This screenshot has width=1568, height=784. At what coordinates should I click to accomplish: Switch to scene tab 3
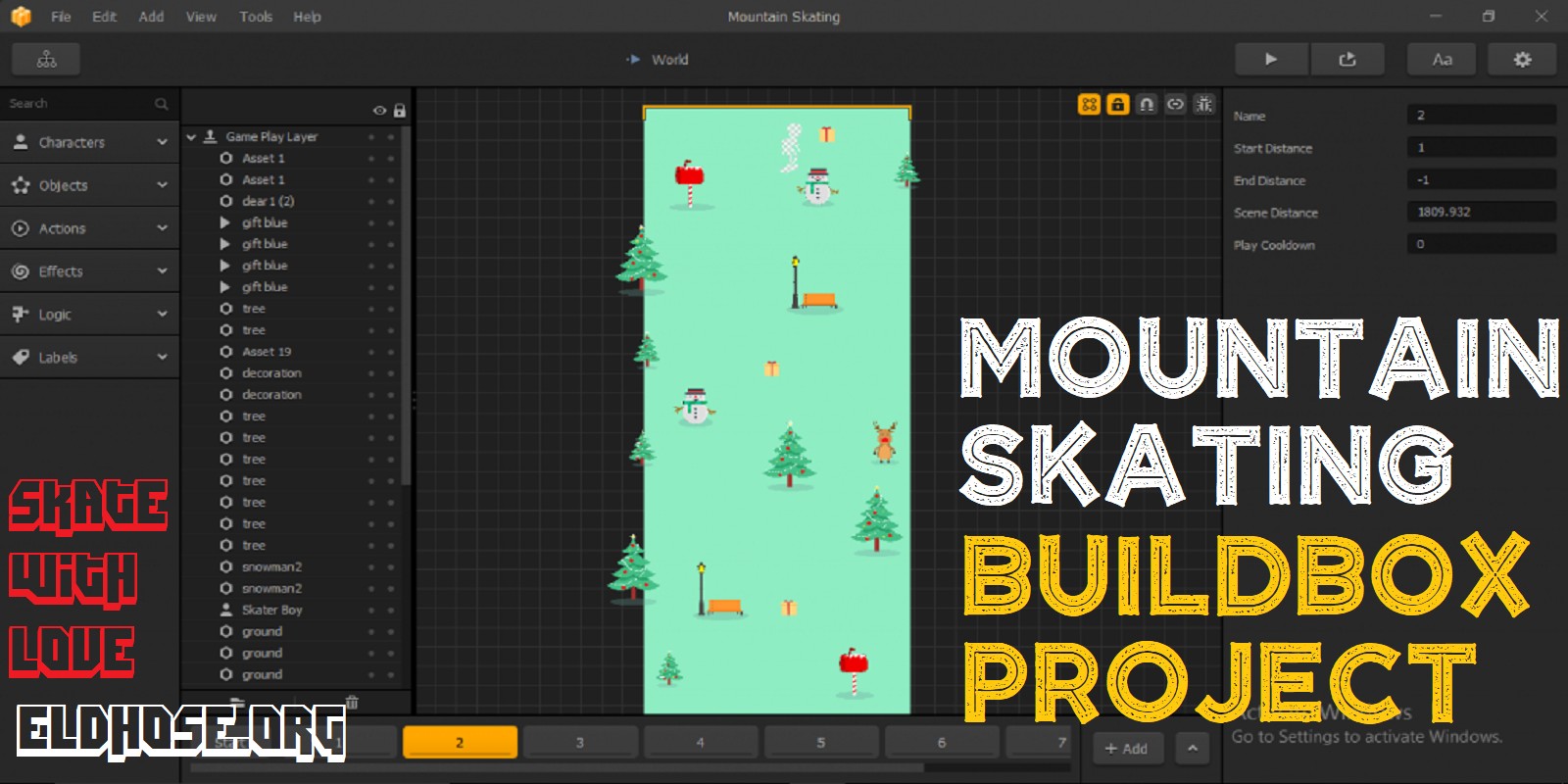(579, 743)
